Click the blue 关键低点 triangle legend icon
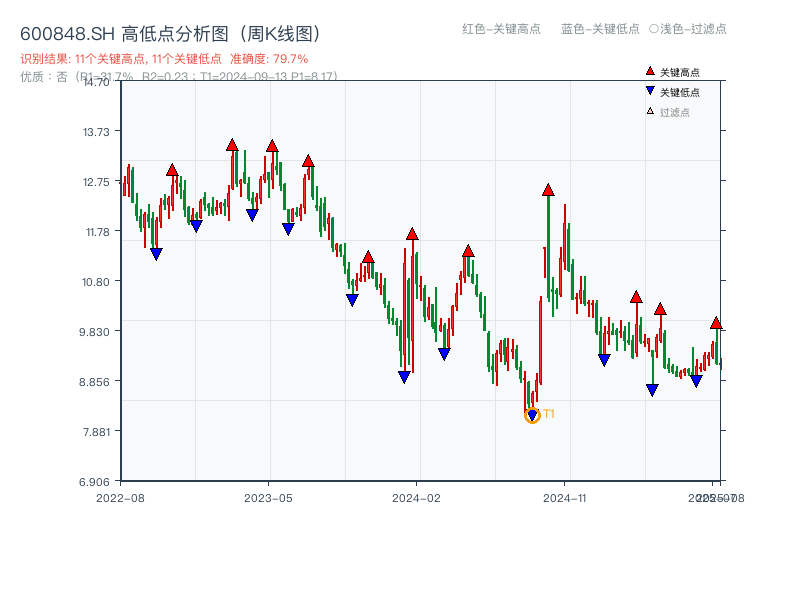 click(x=649, y=91)
